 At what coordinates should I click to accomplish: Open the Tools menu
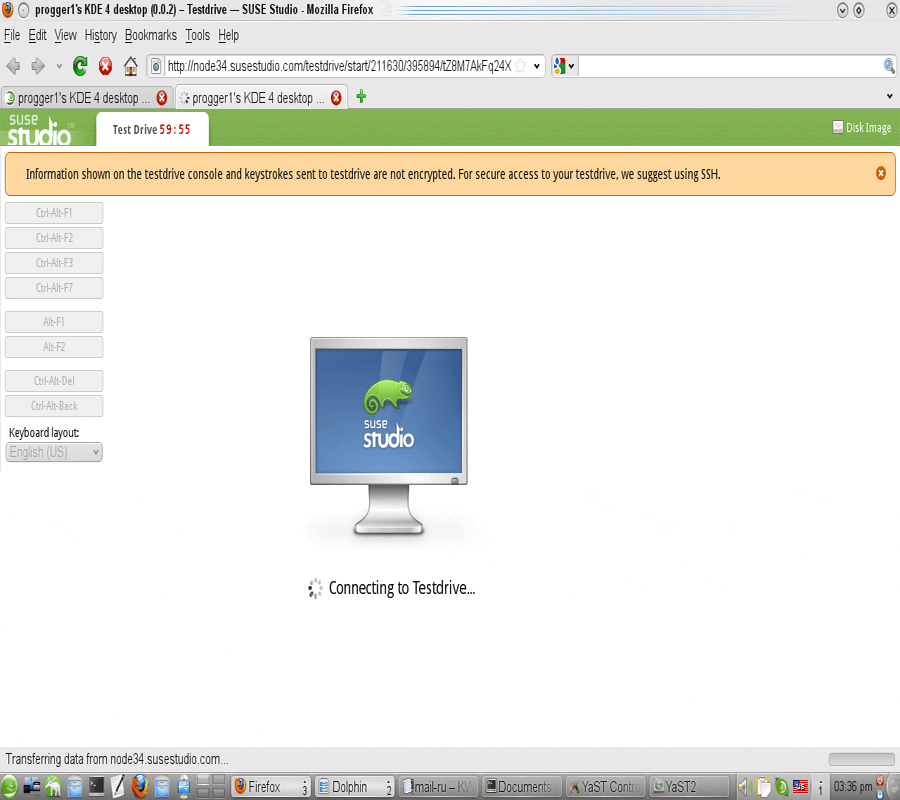click(197, 36)
